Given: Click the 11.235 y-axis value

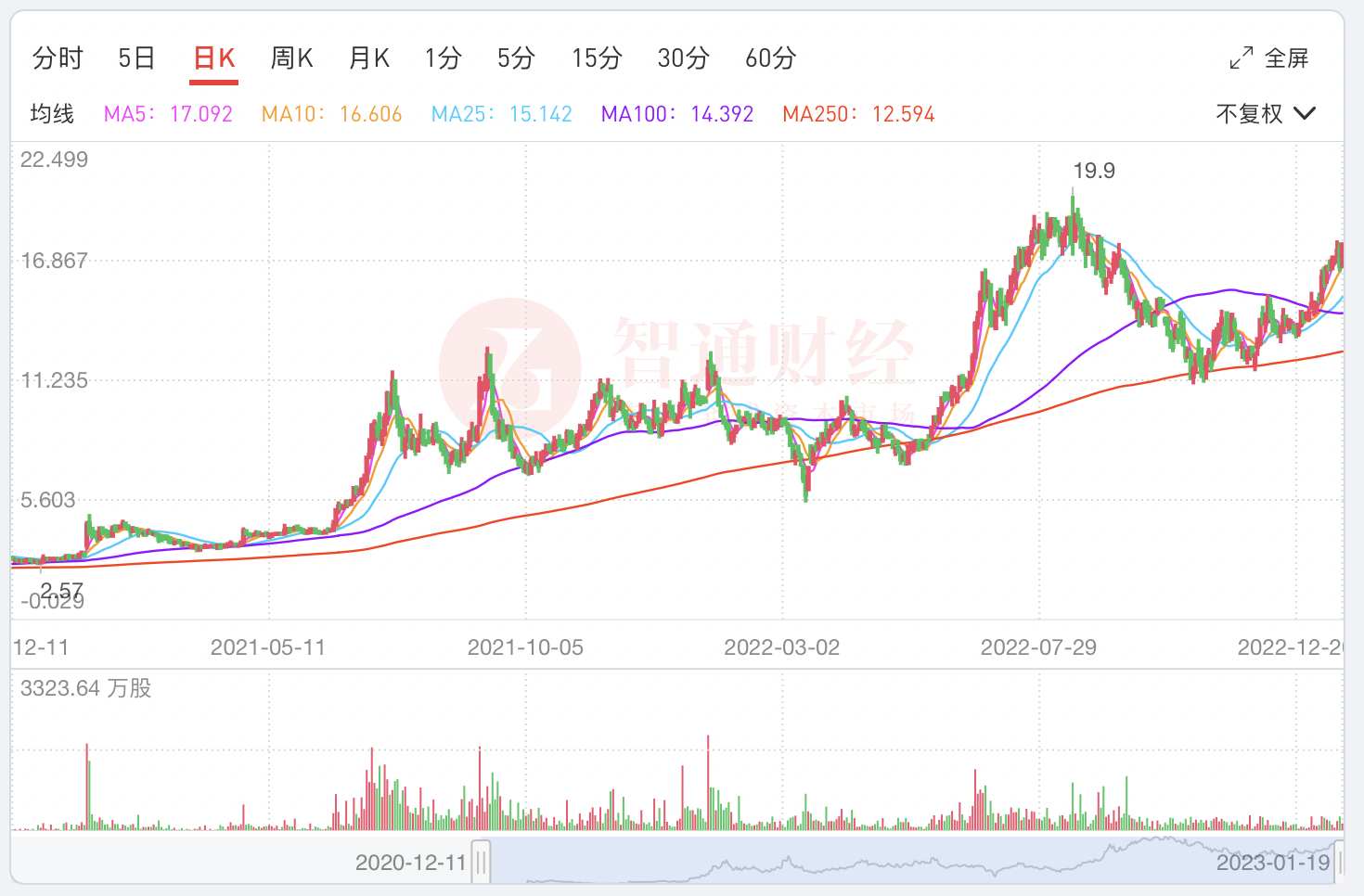Looking at the screenshot, I should 55,380.
